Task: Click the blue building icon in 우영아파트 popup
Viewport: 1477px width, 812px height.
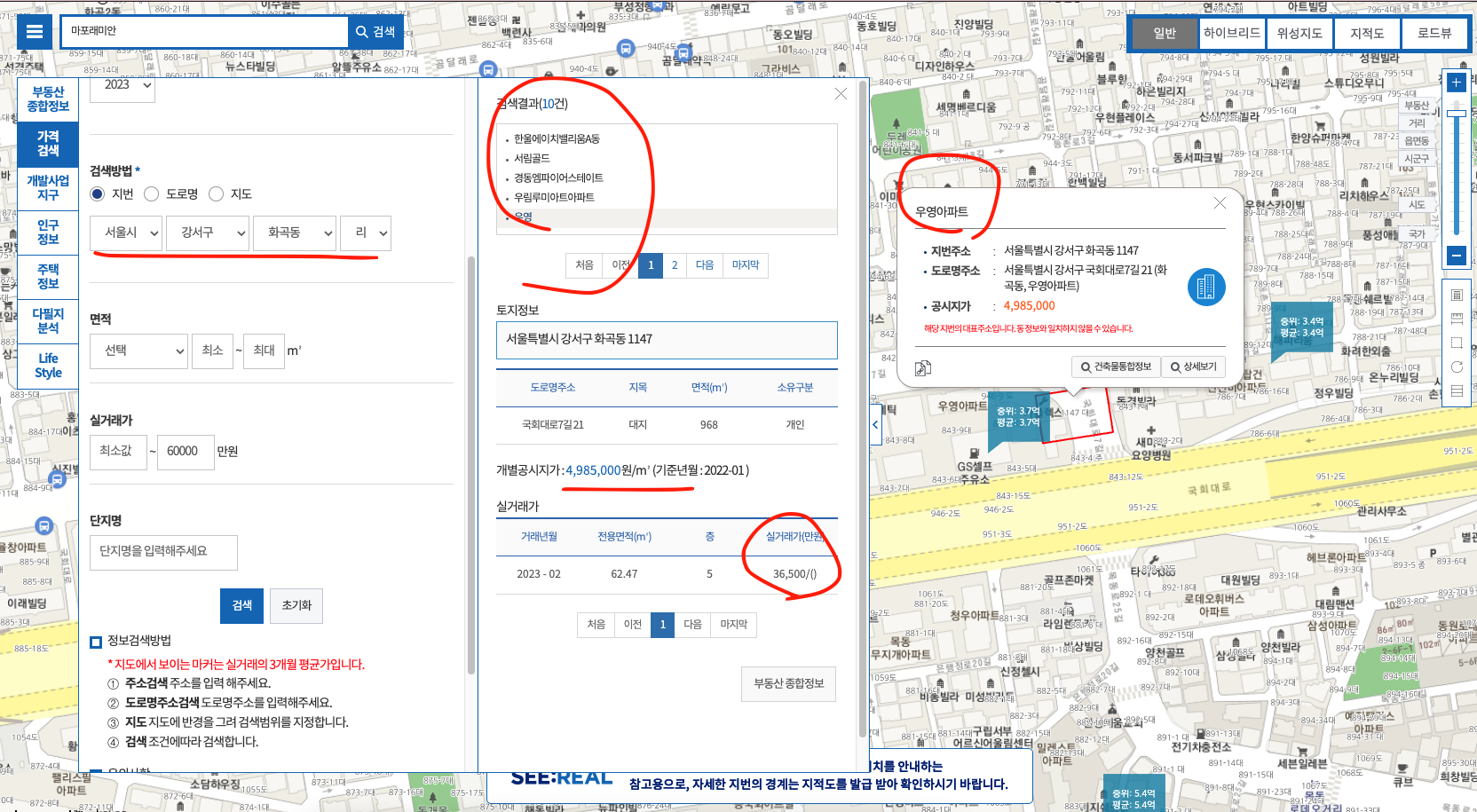Action: pyautogui.click(x=1206, y=287)
